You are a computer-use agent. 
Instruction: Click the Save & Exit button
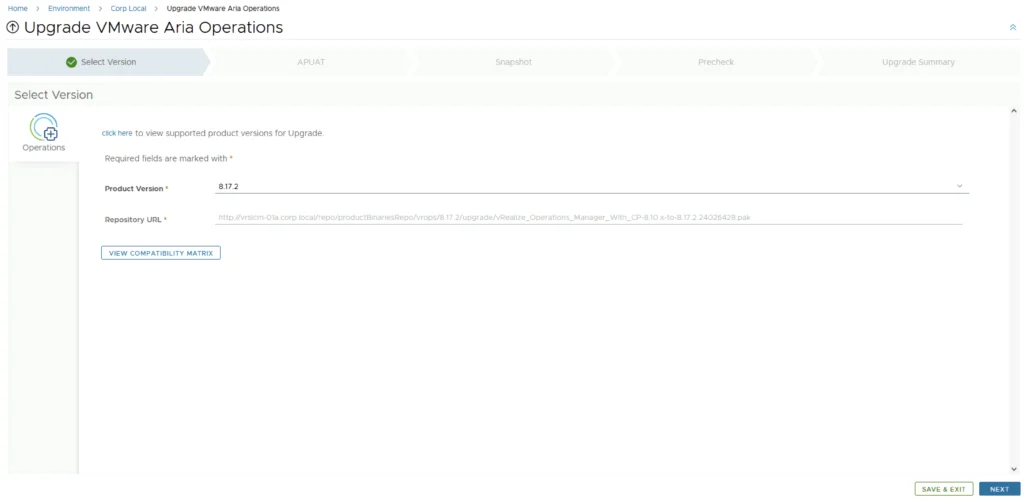[944, 489]
